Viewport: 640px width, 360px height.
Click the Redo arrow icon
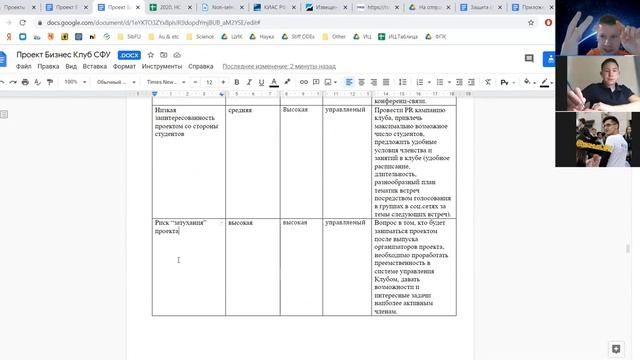[13, 82]
